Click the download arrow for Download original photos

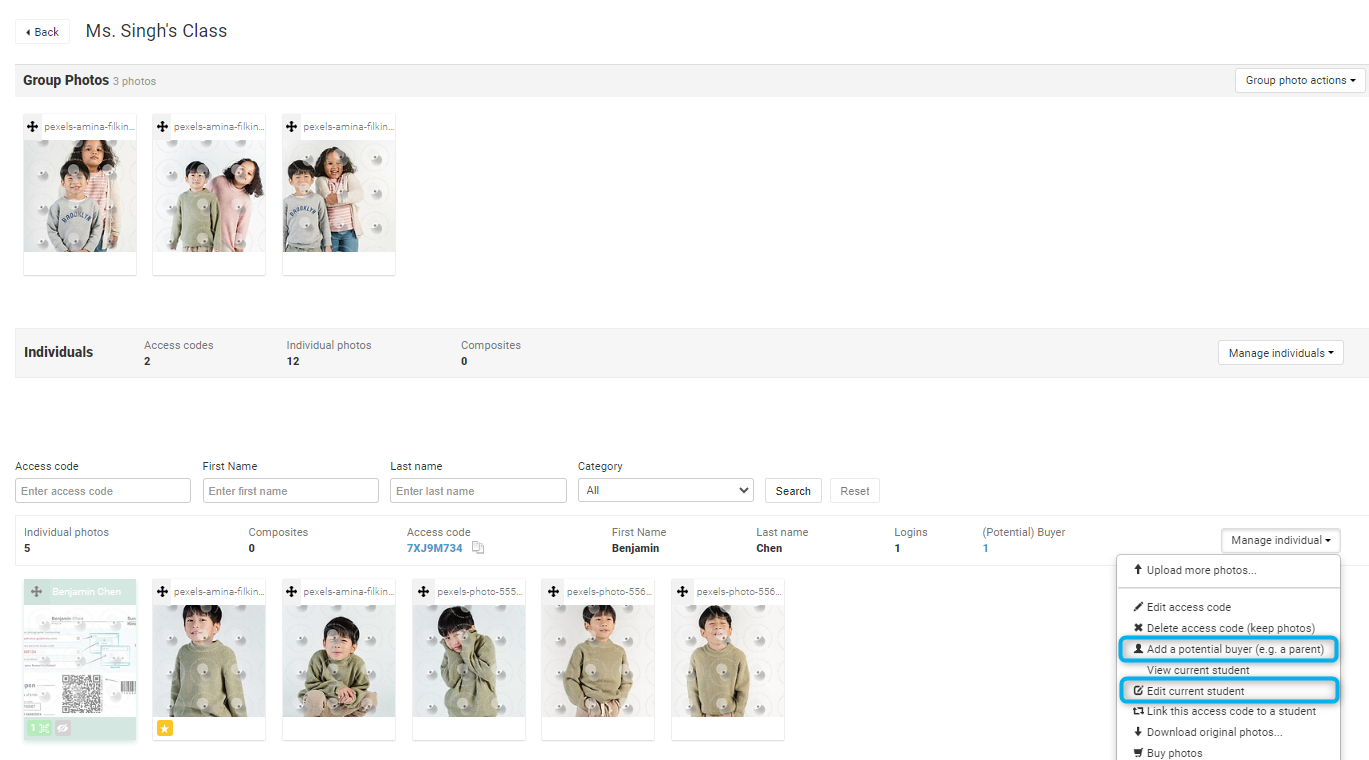click(x=1138, y=732)
